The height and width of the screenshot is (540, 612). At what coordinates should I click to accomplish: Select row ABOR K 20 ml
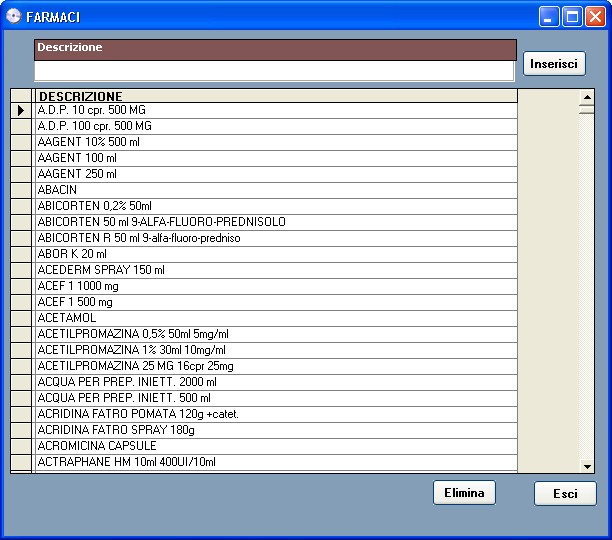276,255
